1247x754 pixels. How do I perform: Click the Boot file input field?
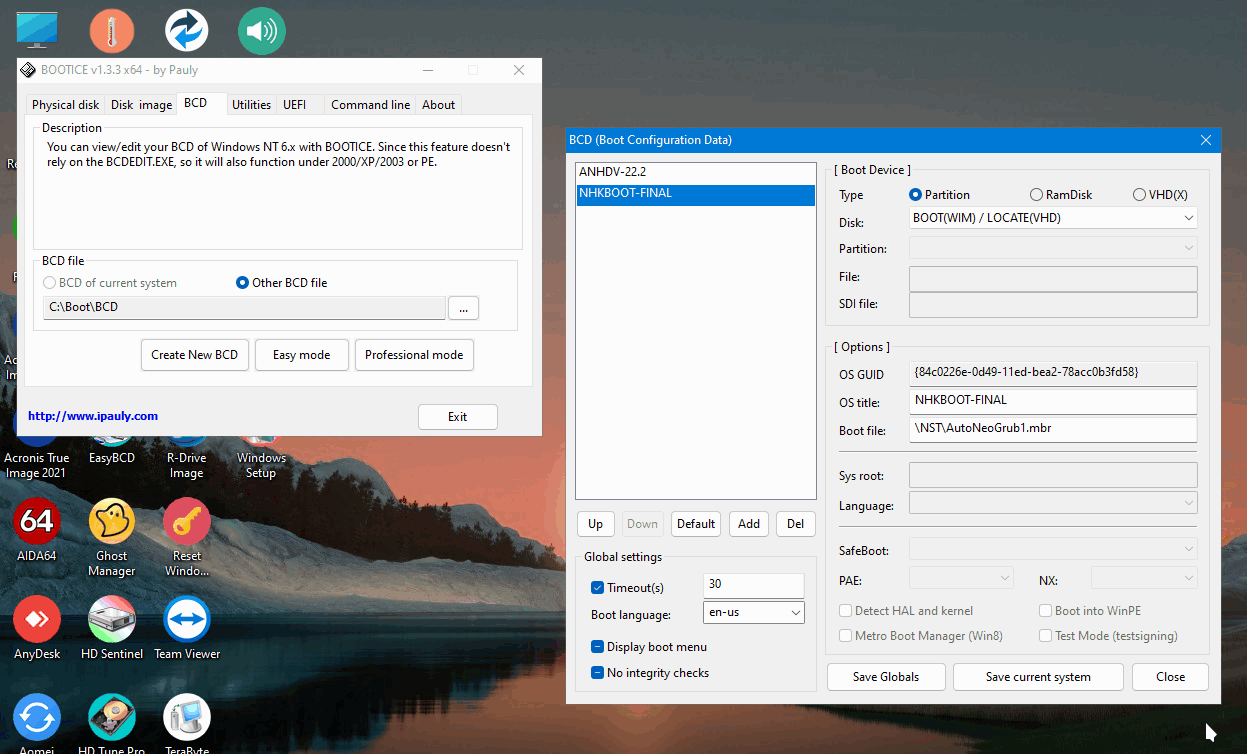click(x=1053, y=429)
